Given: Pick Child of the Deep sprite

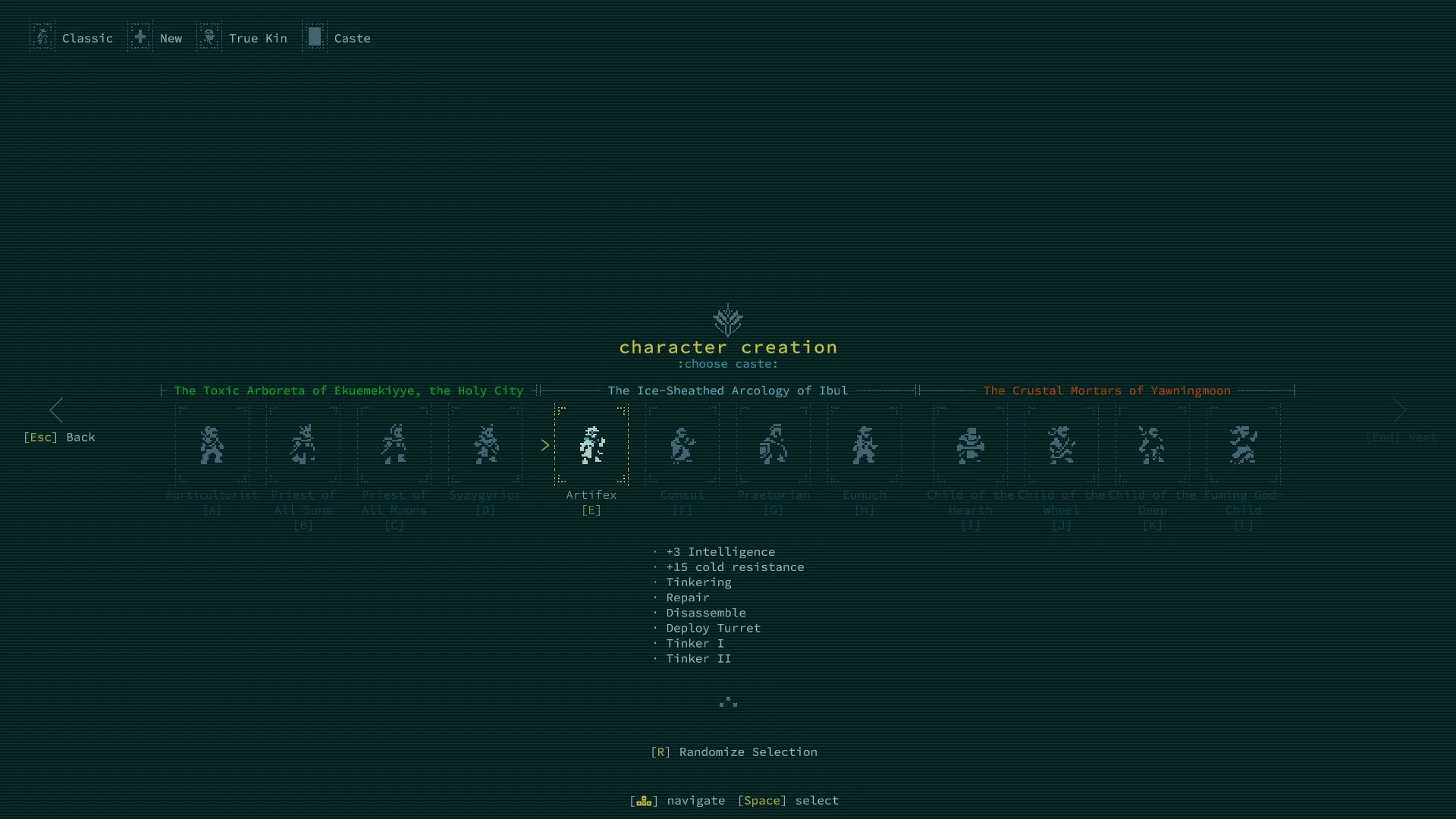Looking at the screenshot, I should click(x=1153, y=445).
